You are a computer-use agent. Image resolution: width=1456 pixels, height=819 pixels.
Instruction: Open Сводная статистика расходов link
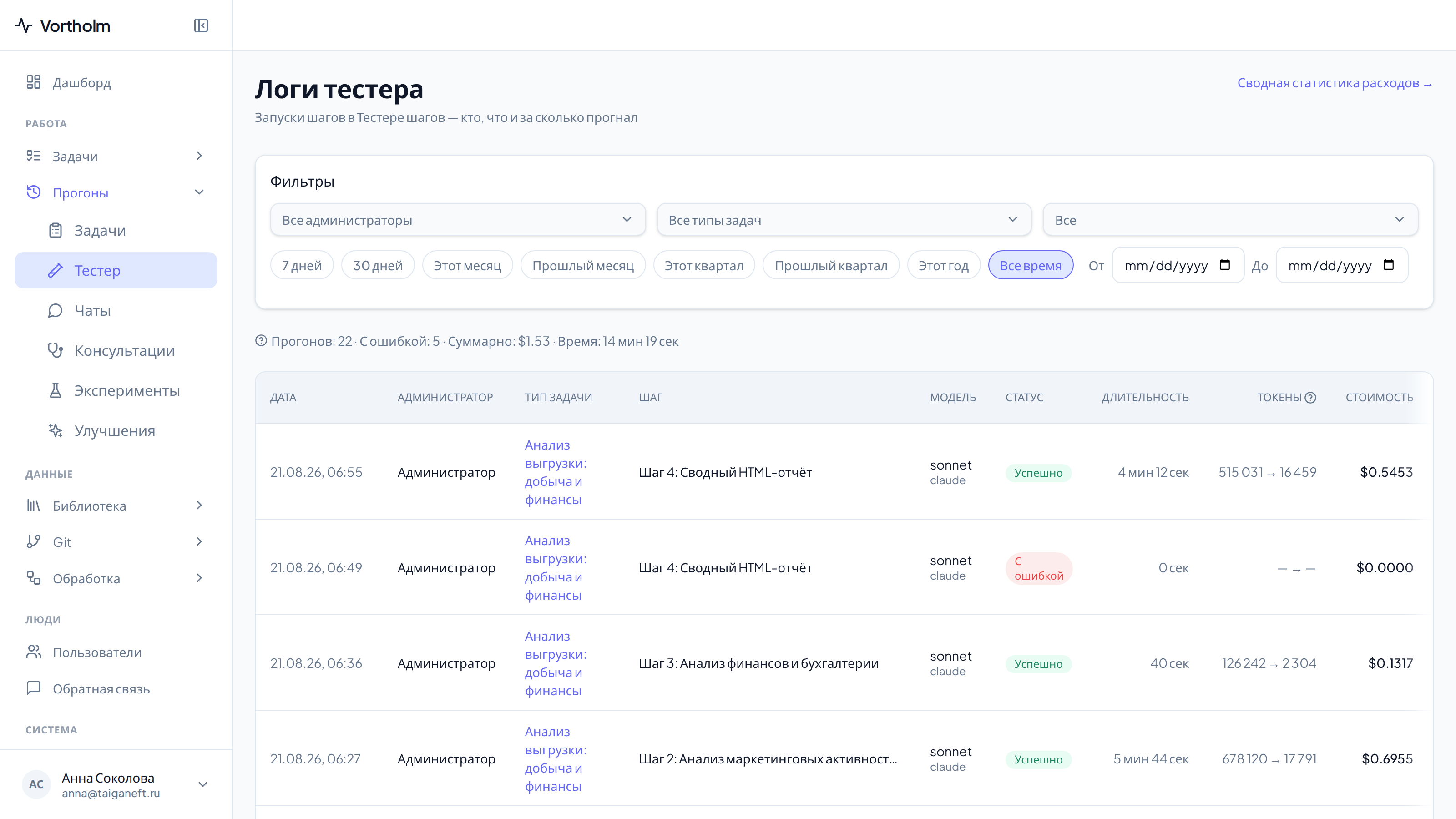[x=1335, y=83]
